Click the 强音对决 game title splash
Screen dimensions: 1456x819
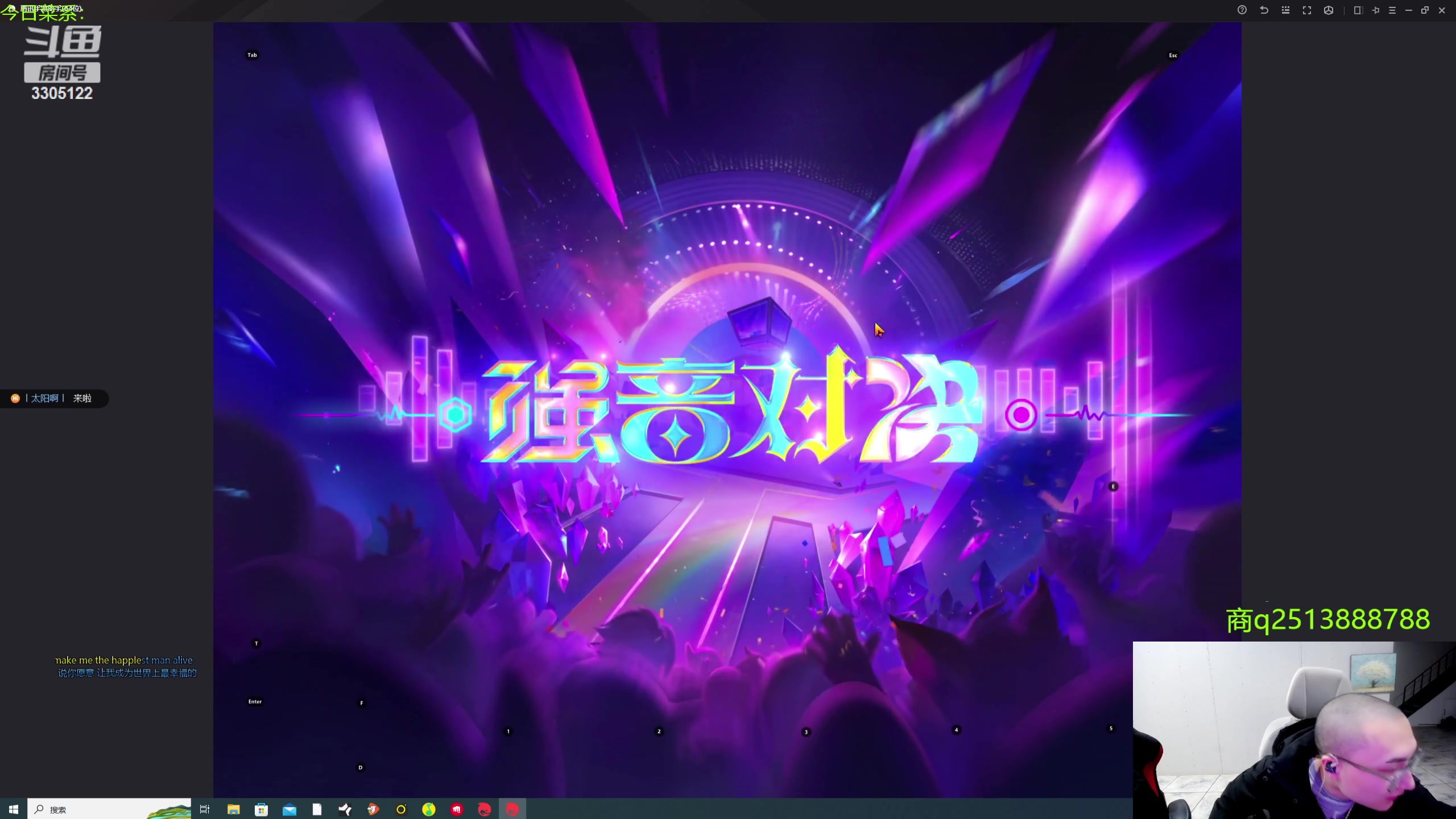pyautogui.click(x=731, y=407)
